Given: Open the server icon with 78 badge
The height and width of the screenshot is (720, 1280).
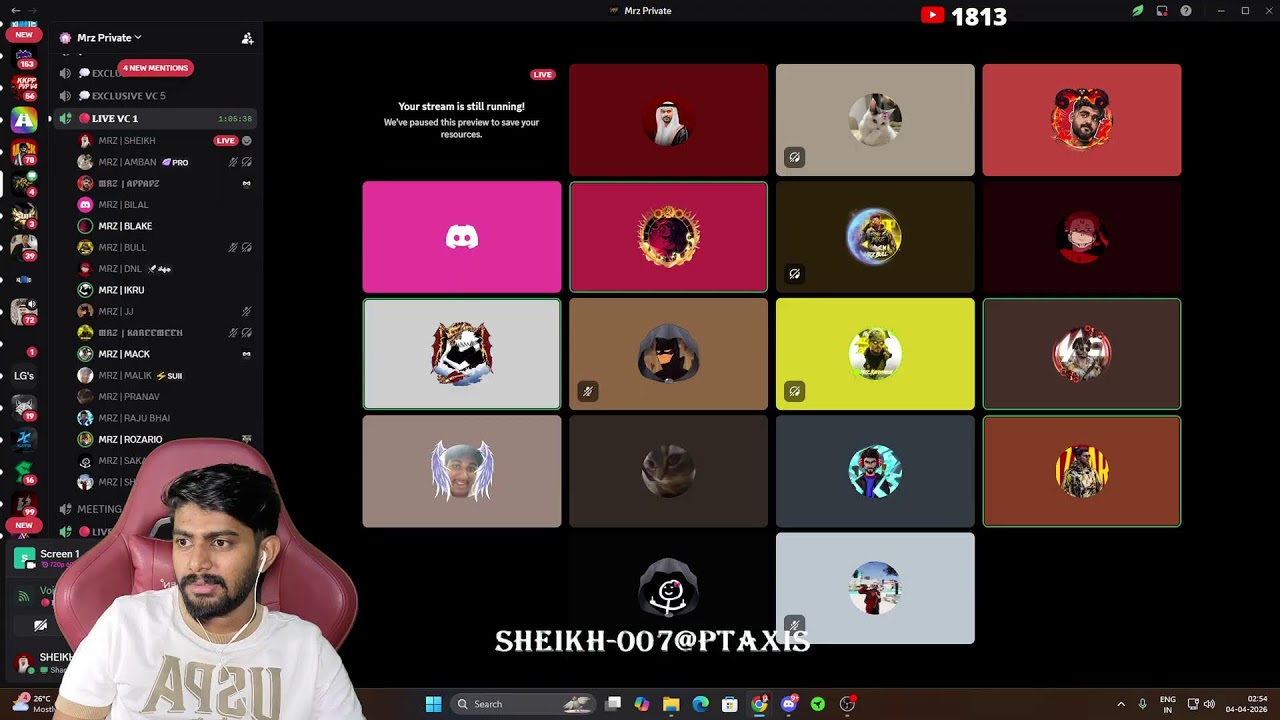Looking at the screenshot, I should (x=24, y=152).
